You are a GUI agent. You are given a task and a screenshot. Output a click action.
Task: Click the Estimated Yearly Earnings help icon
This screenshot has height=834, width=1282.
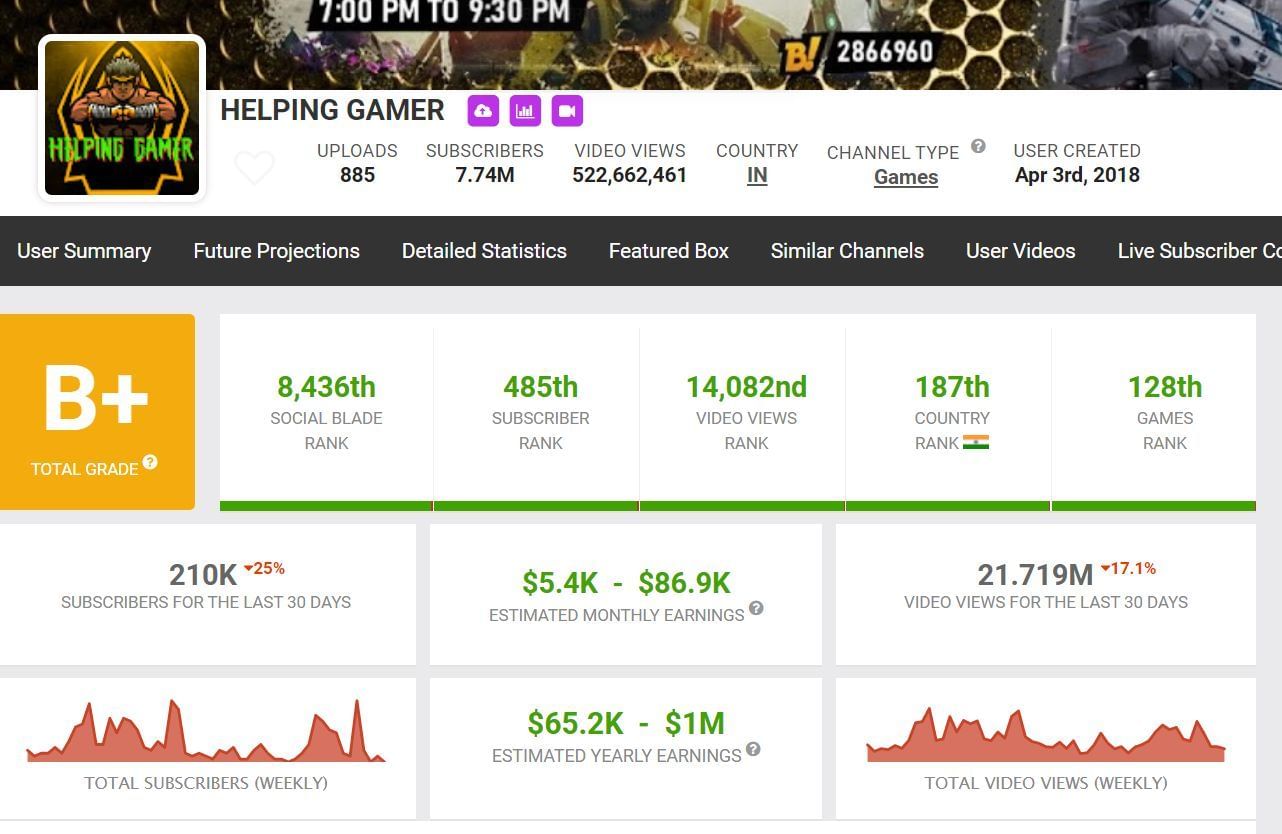[x=753, y=749]
